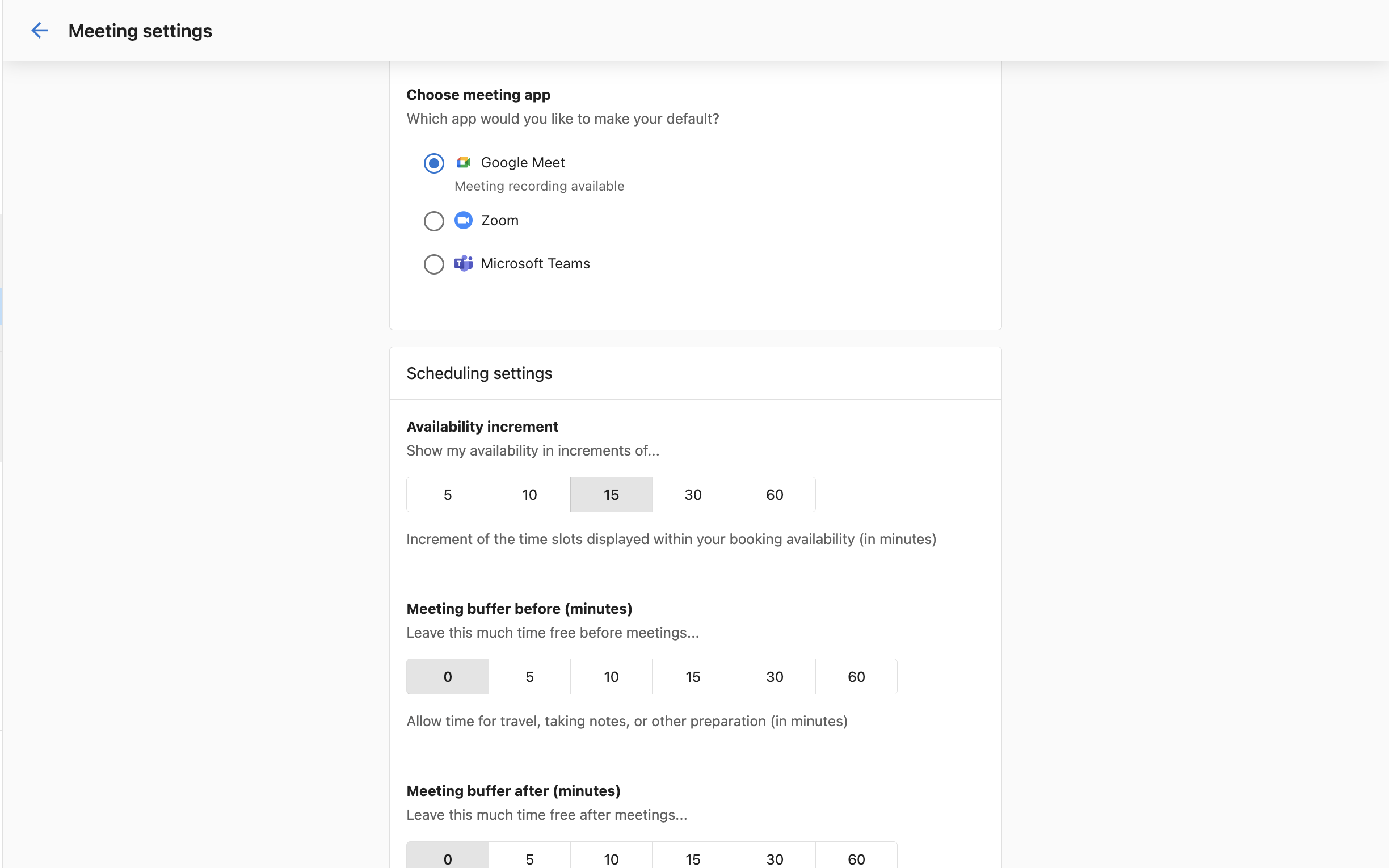This screenshot has height=868, width=1389.
Task: Select the Microsoft Teams radio button
Action: point(433,263)
